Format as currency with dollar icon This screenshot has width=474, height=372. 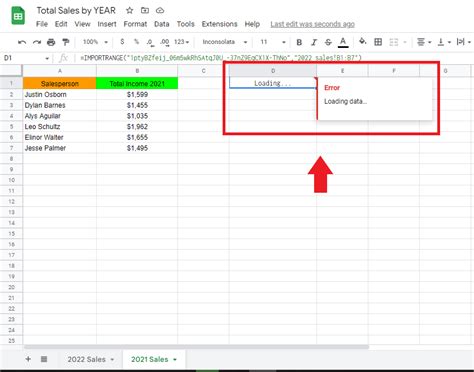(122, 42)
